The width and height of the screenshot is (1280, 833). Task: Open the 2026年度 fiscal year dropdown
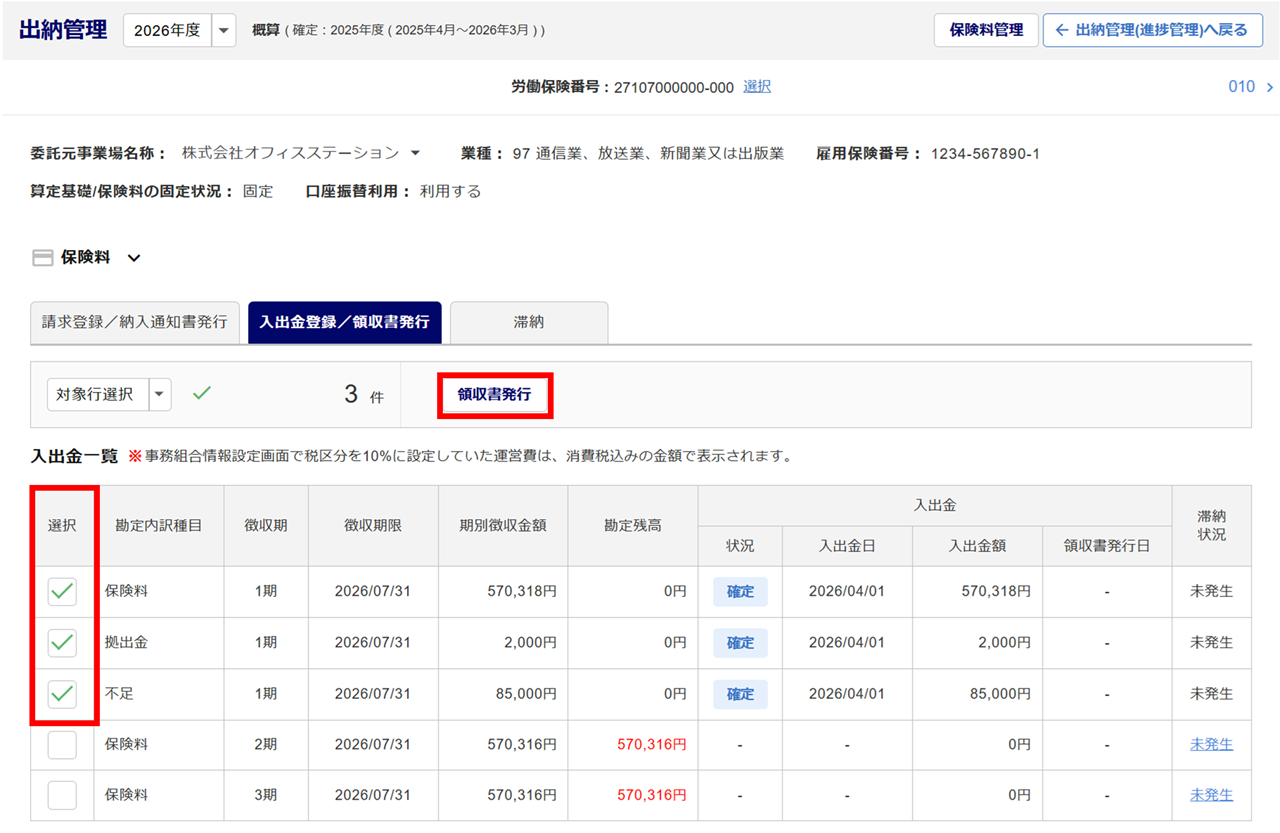click(225, 30)
